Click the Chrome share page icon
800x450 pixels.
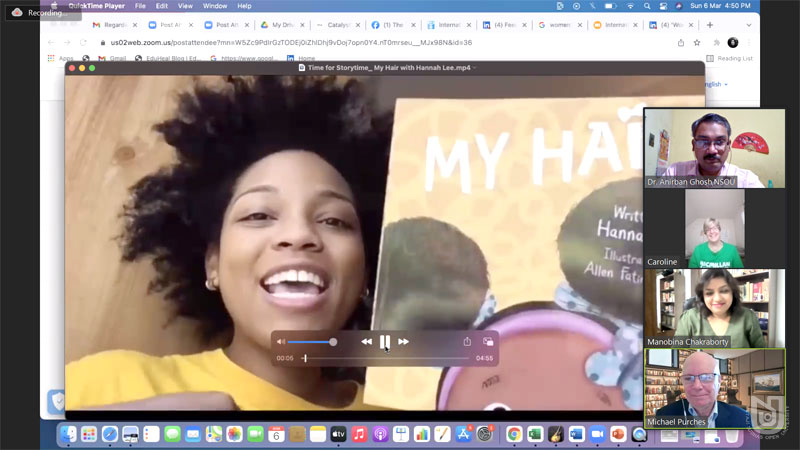(x=681, y=43)
